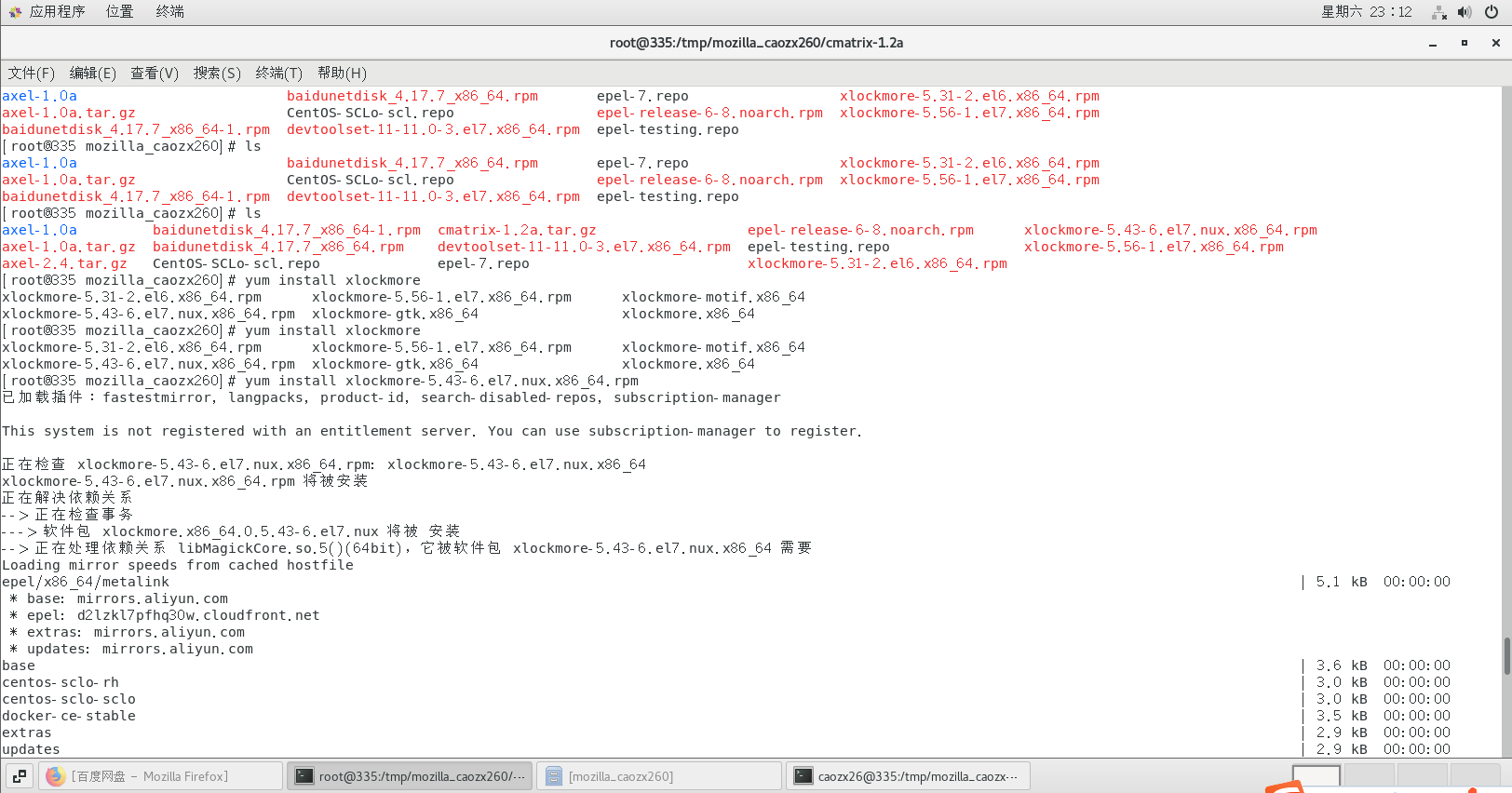Click the 'This system is not registered' message

click(432, 431)
